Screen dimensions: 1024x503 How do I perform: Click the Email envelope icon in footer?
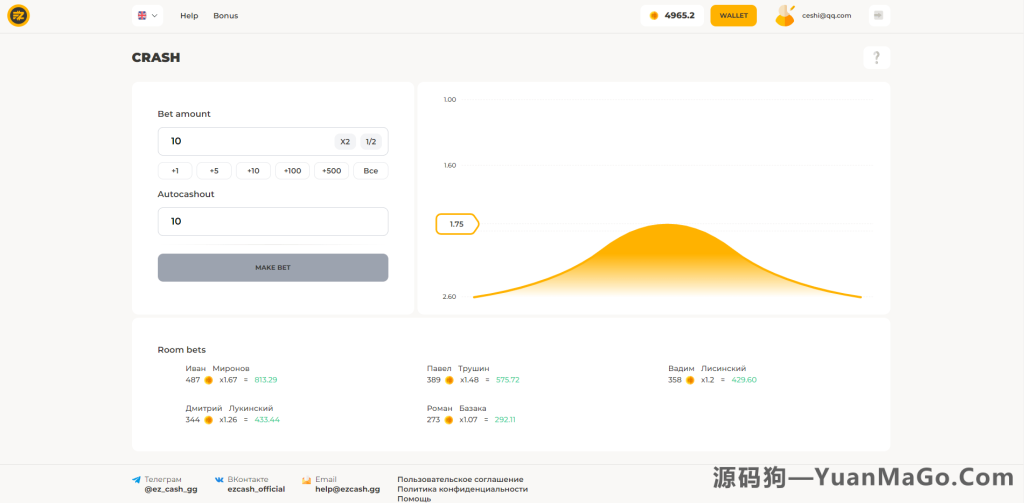pyautogui.click(x=307, y=480)
